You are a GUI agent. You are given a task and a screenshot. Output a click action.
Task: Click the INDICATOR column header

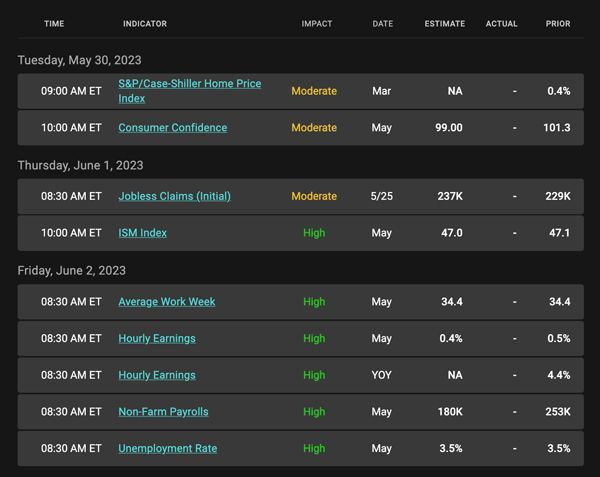(x=145, y=24)
